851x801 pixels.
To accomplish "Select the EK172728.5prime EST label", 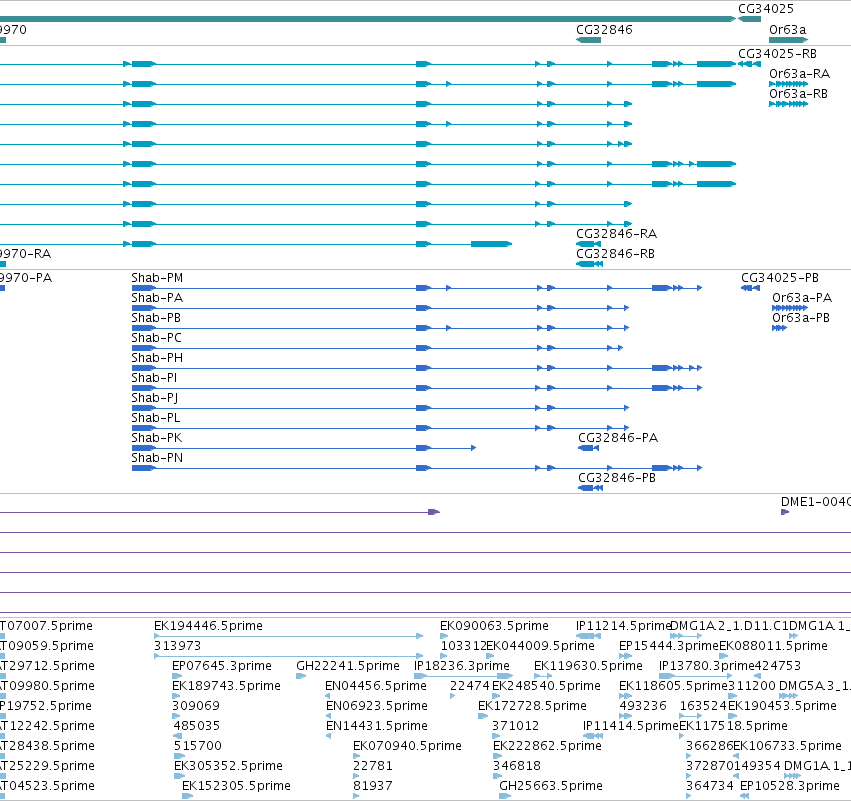I will [532, 707].
